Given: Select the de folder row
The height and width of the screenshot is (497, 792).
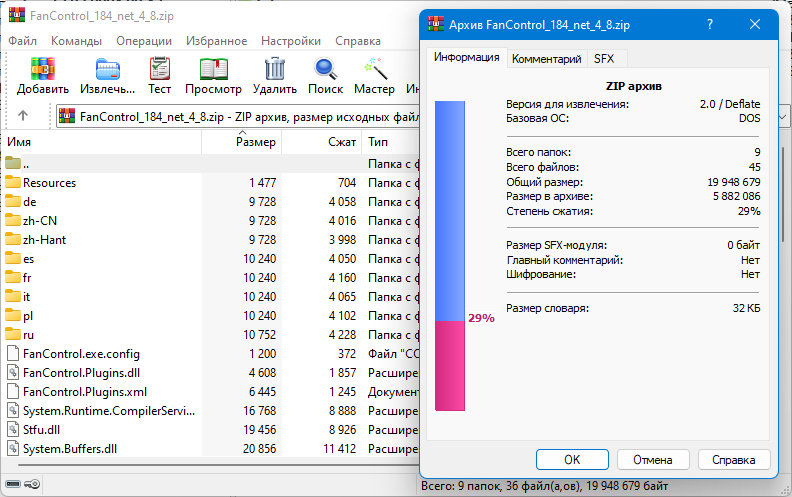Looking at the screenshot, I should click(x=210, y=202).
